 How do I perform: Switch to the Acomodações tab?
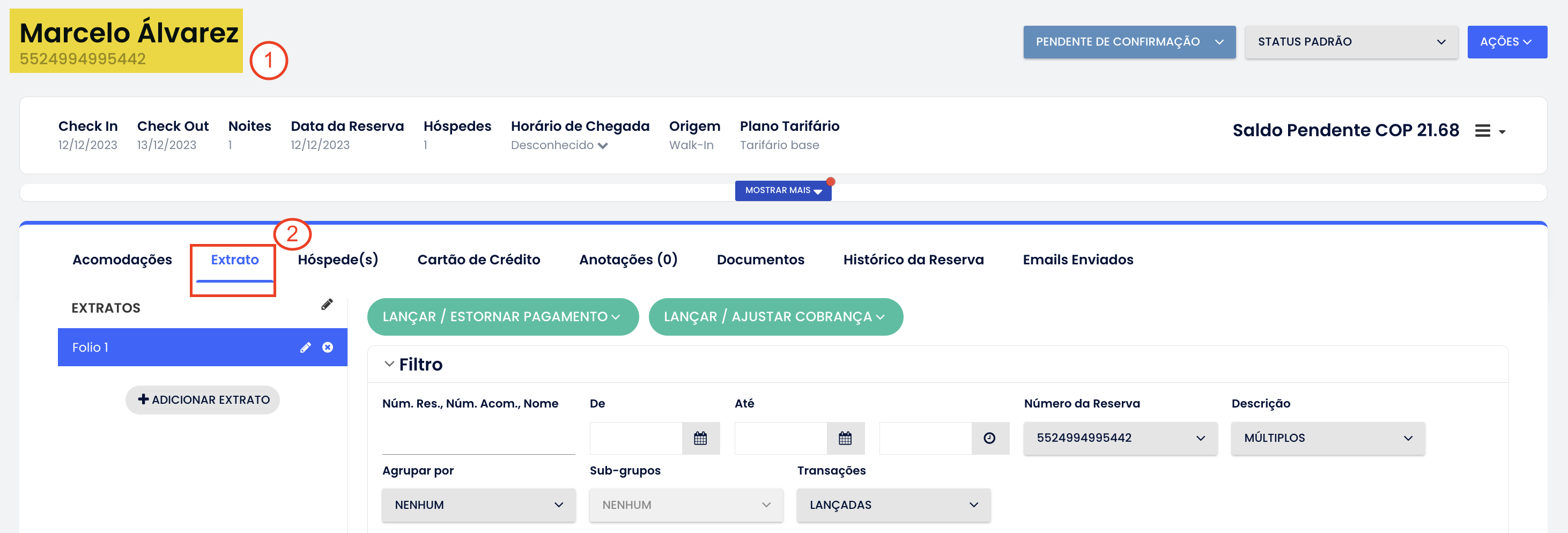pyautogui.click(x=122, y=260)
